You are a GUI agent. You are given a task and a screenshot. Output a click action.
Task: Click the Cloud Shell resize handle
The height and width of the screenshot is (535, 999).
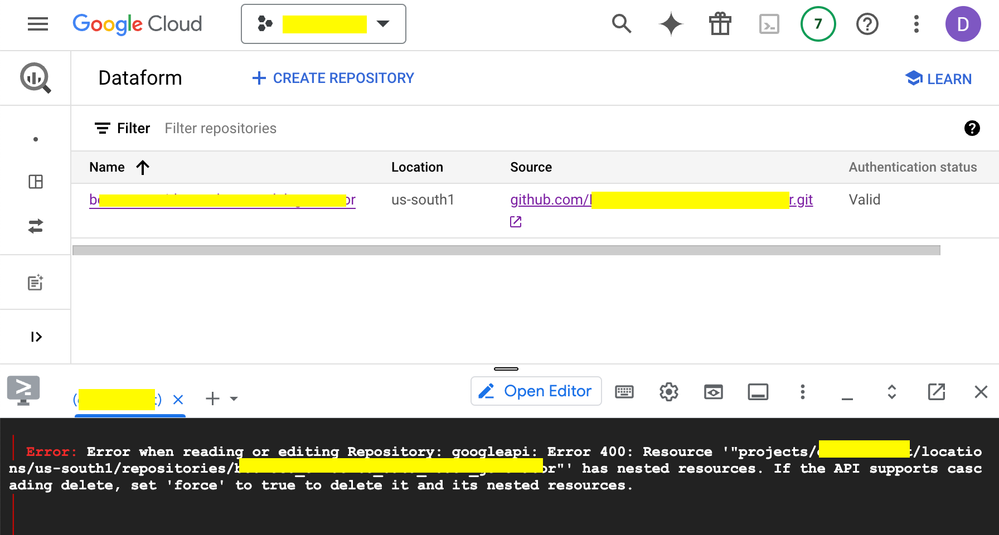pos(506,369)
